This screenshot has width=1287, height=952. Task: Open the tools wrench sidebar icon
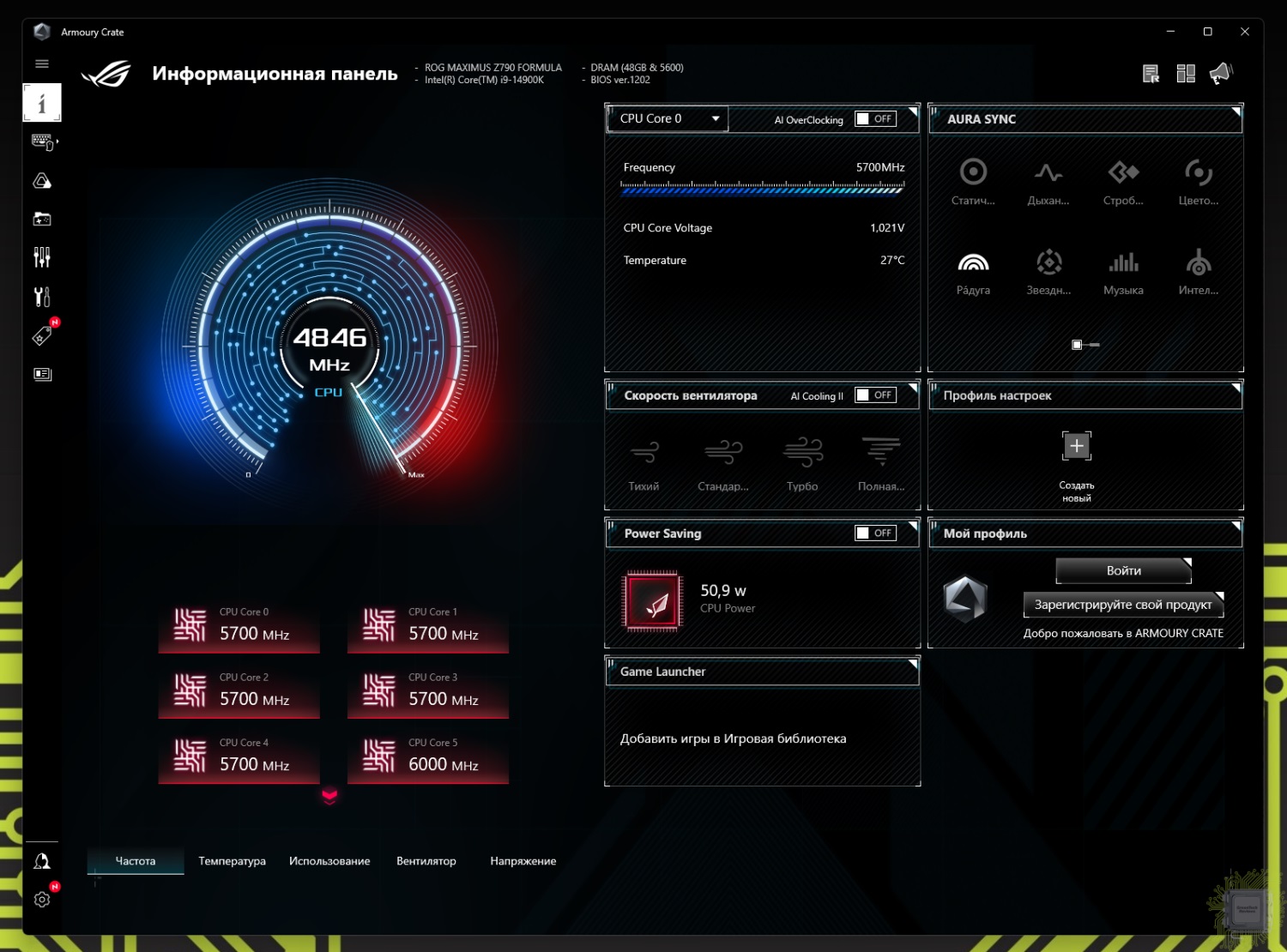click(42, 297)
